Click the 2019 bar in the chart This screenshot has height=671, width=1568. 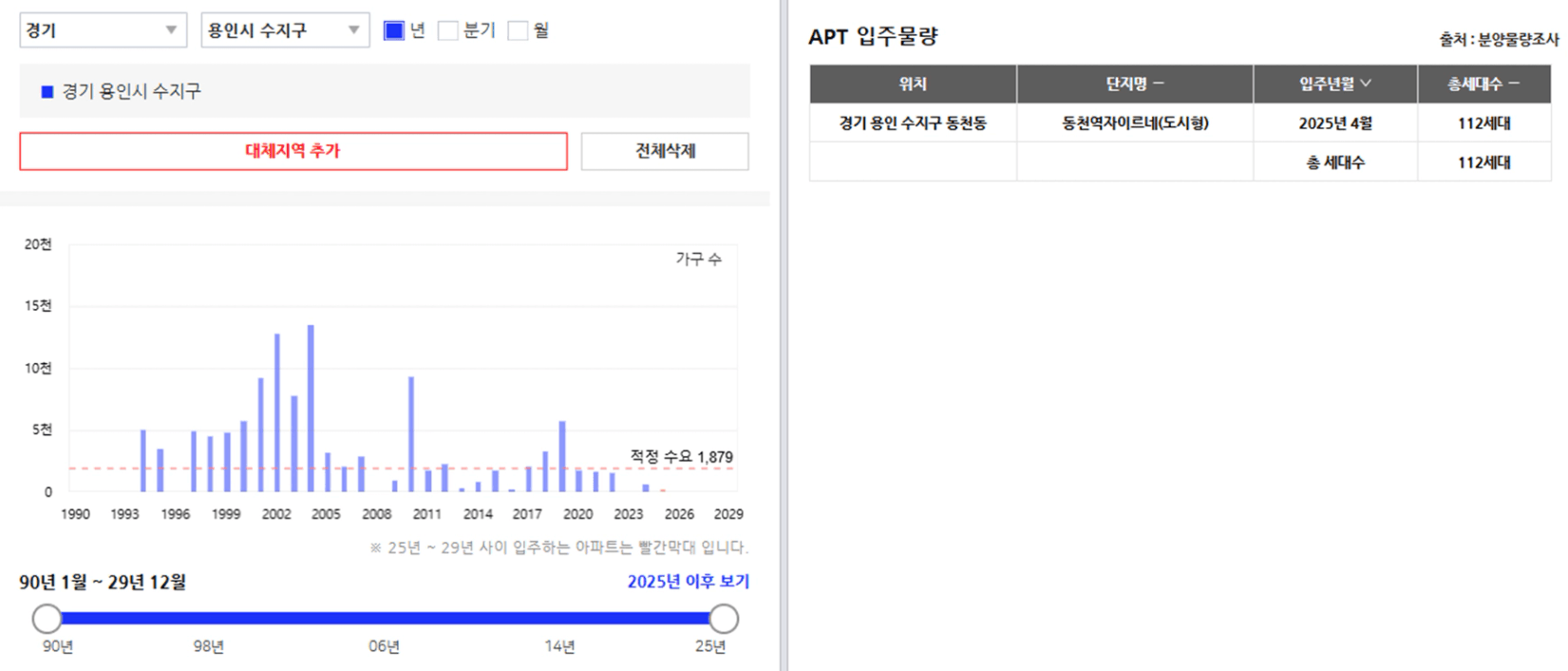pyautogui.click(x=562, y=456)
